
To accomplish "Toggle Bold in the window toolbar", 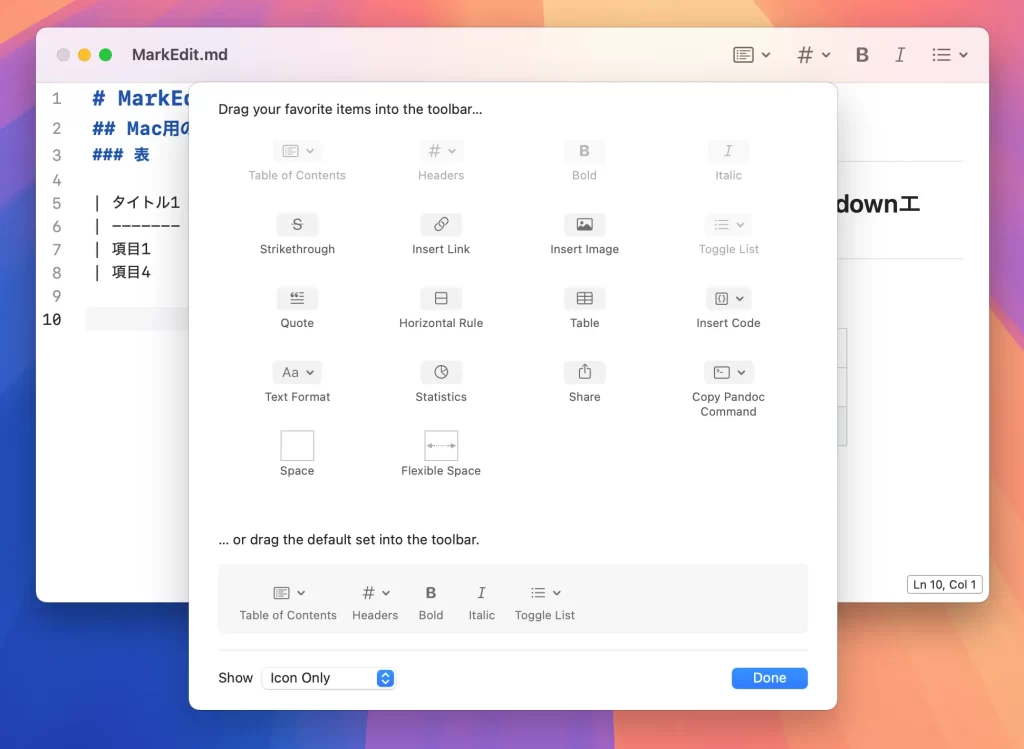I will 862,55.
